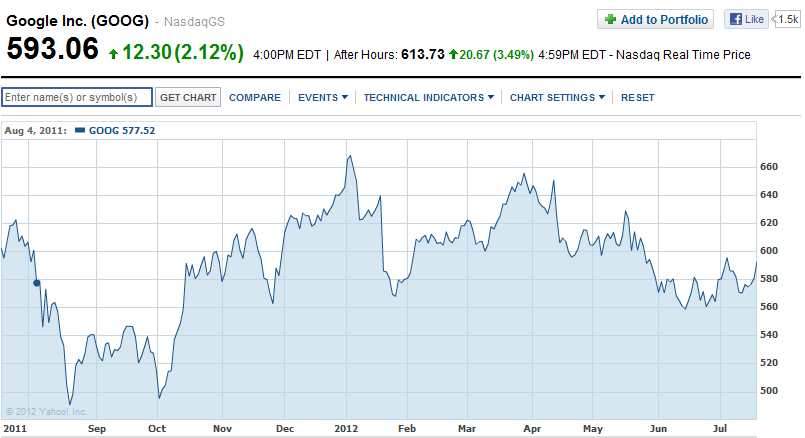The image size is (805, 438).
Task: Click the GOOG blue legend color swatch
Action: (x=80, y=130)
